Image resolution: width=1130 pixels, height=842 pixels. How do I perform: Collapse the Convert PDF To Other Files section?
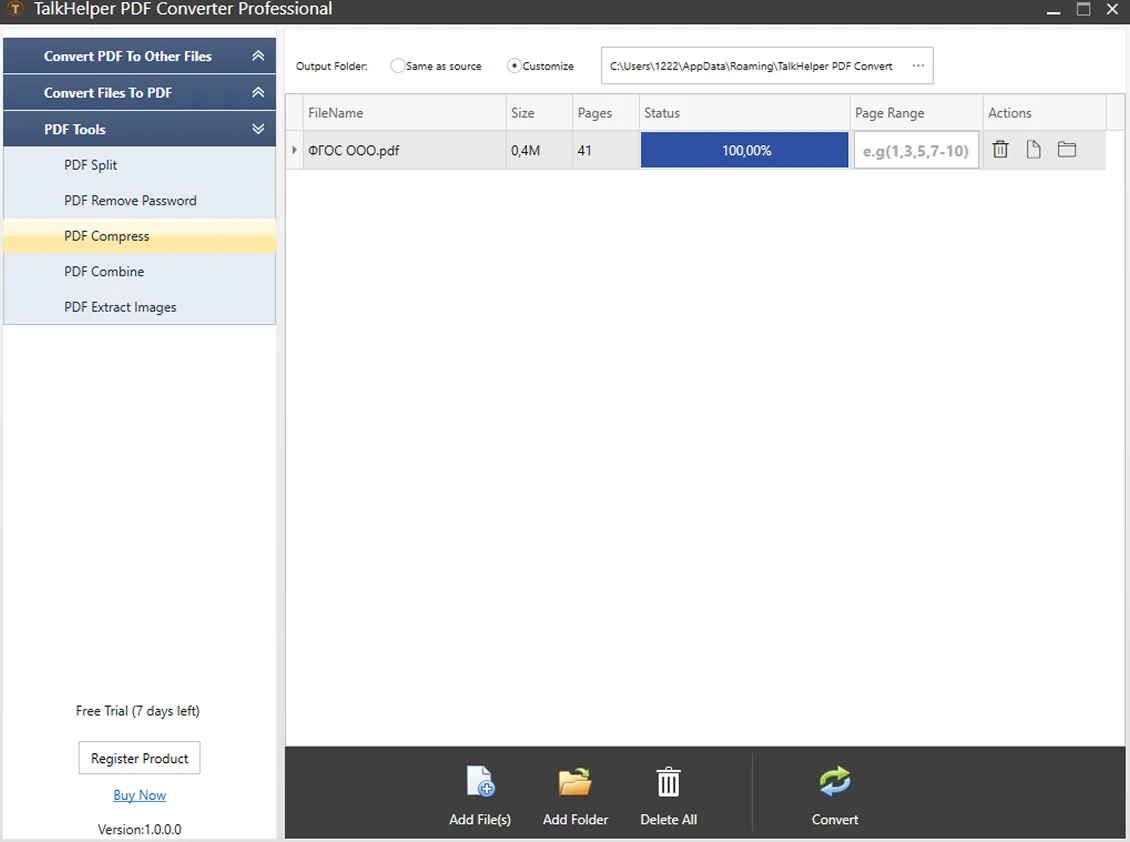(x=258, y=56)
